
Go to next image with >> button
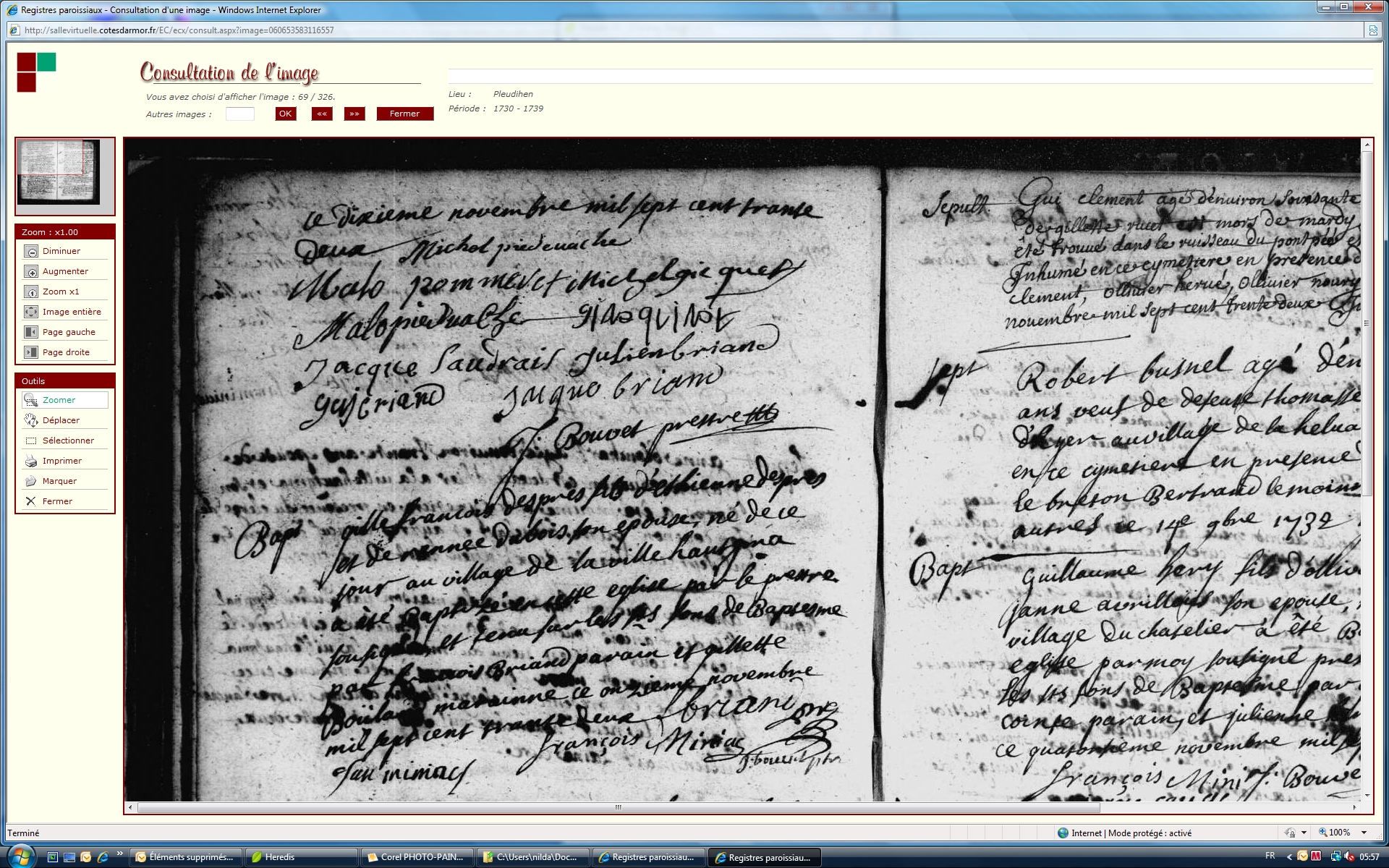[354, 114]
